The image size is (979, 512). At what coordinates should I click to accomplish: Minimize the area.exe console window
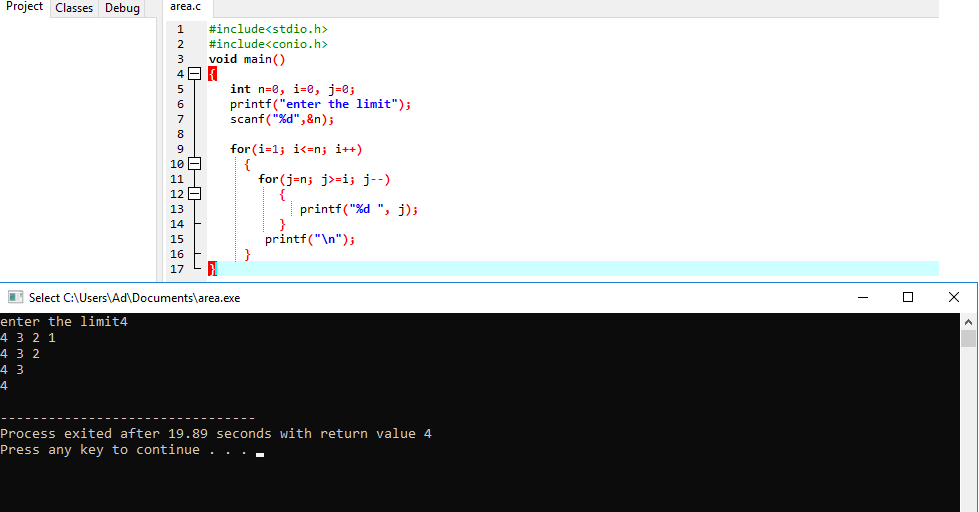pyautogui.click(x=863, y=297)
